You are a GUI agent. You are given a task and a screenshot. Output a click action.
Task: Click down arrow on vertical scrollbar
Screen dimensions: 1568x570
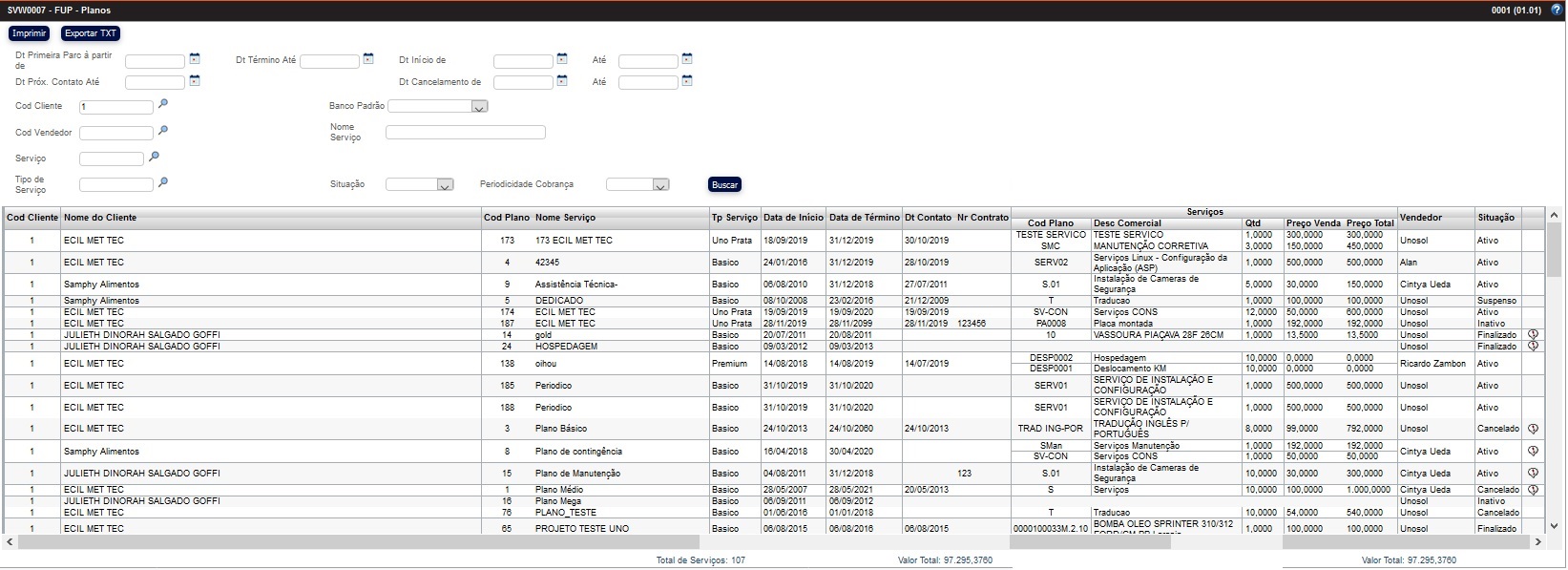(x=1554, y=525)
